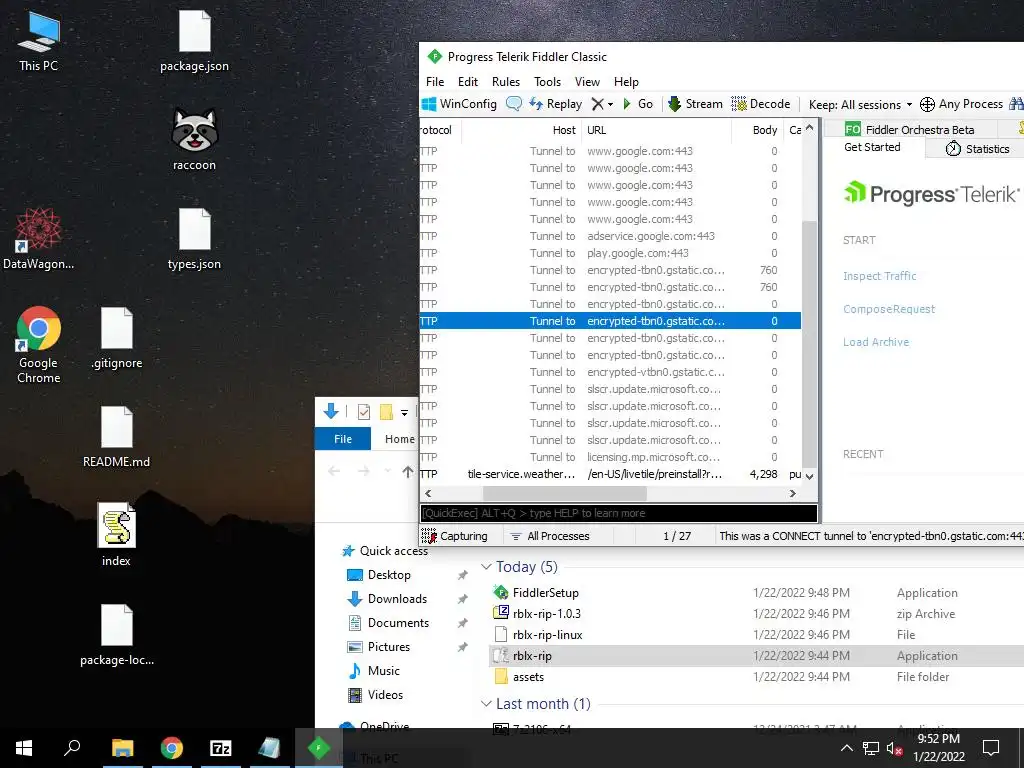Screen dimensions: 1024x768
Task: Click the Up arrow in File Explorer
Action: [x=408, y=471]
